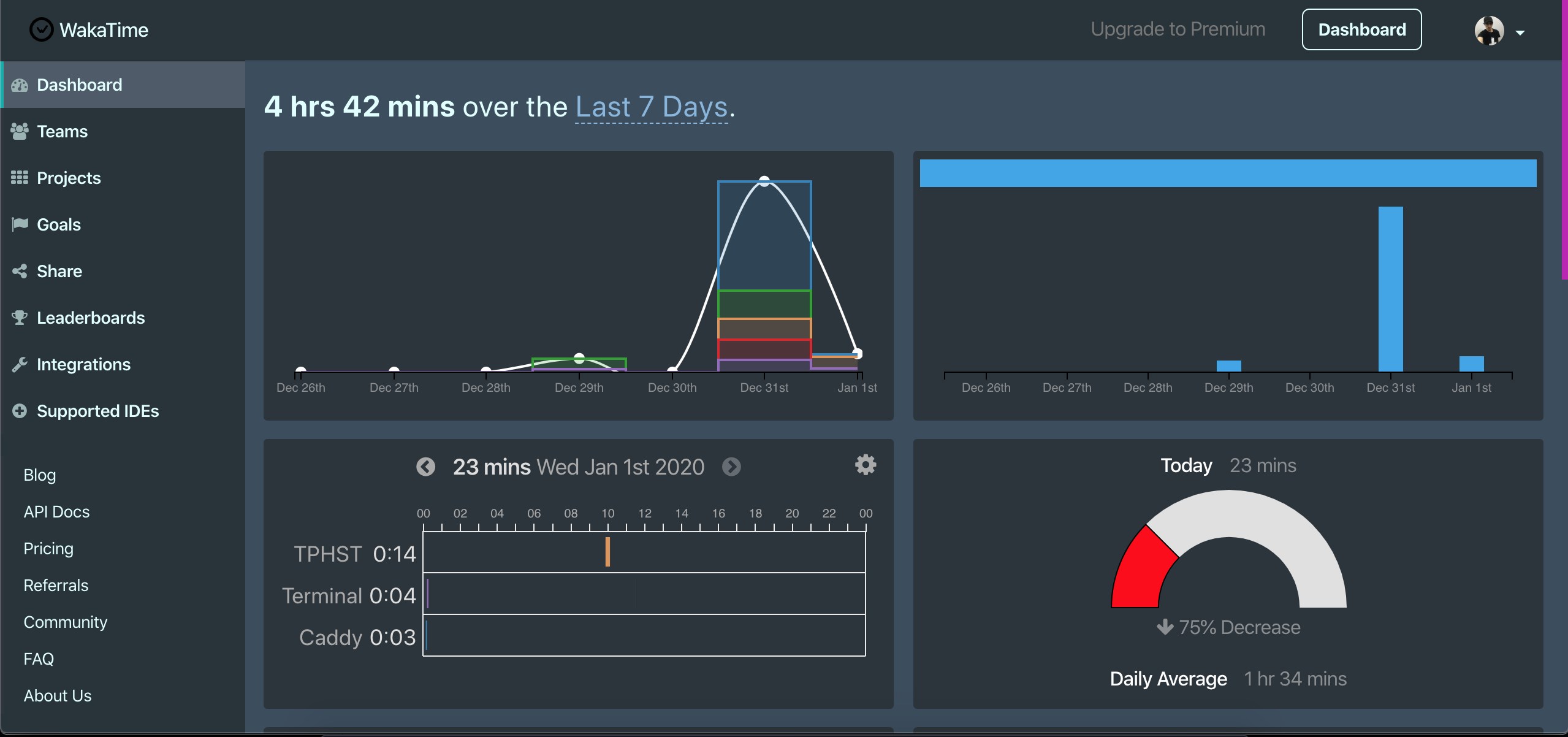Click the Terminal 0:04 project label
Image resolution: width=1568 pixels, height=737 pixels.
[x=349, y=595]
